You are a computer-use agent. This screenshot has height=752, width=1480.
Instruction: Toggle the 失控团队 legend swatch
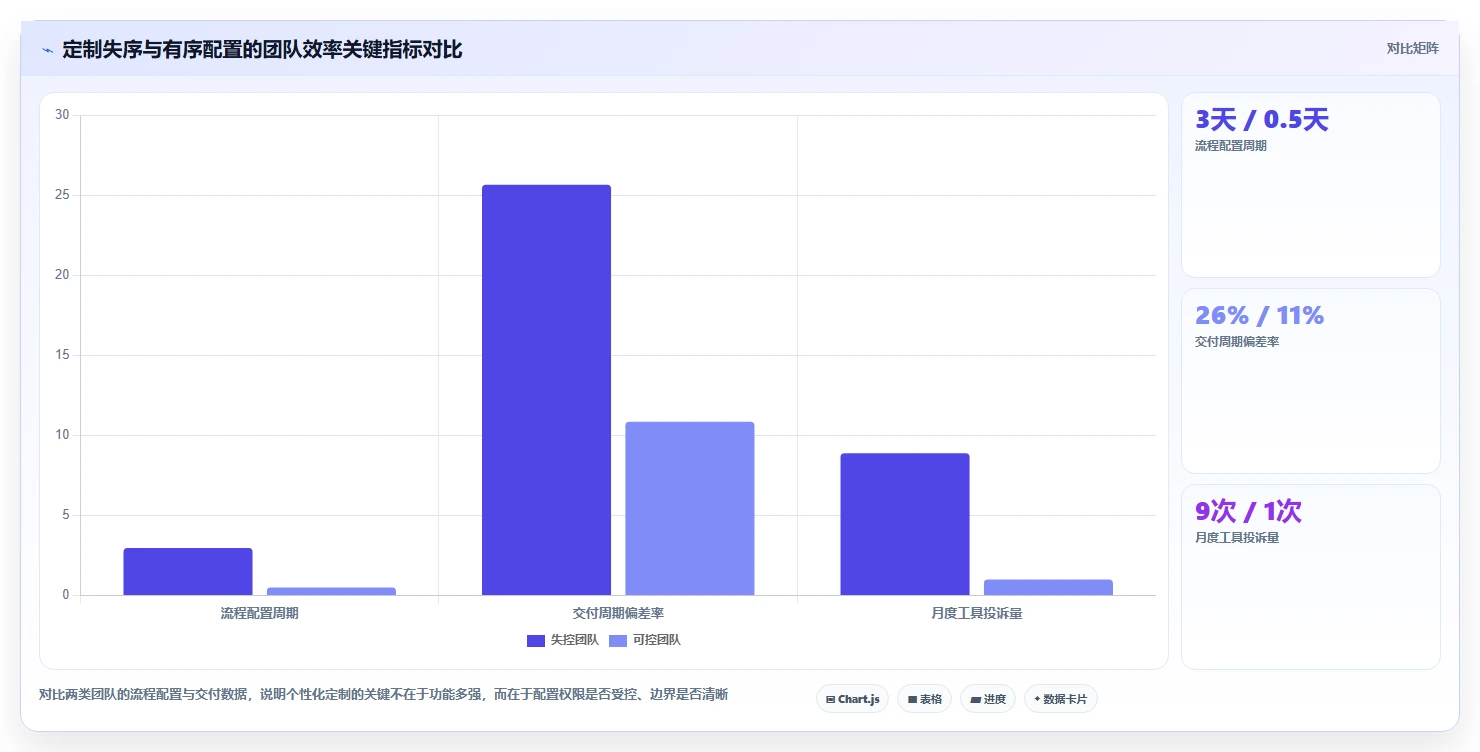click(x=536, y=640)
